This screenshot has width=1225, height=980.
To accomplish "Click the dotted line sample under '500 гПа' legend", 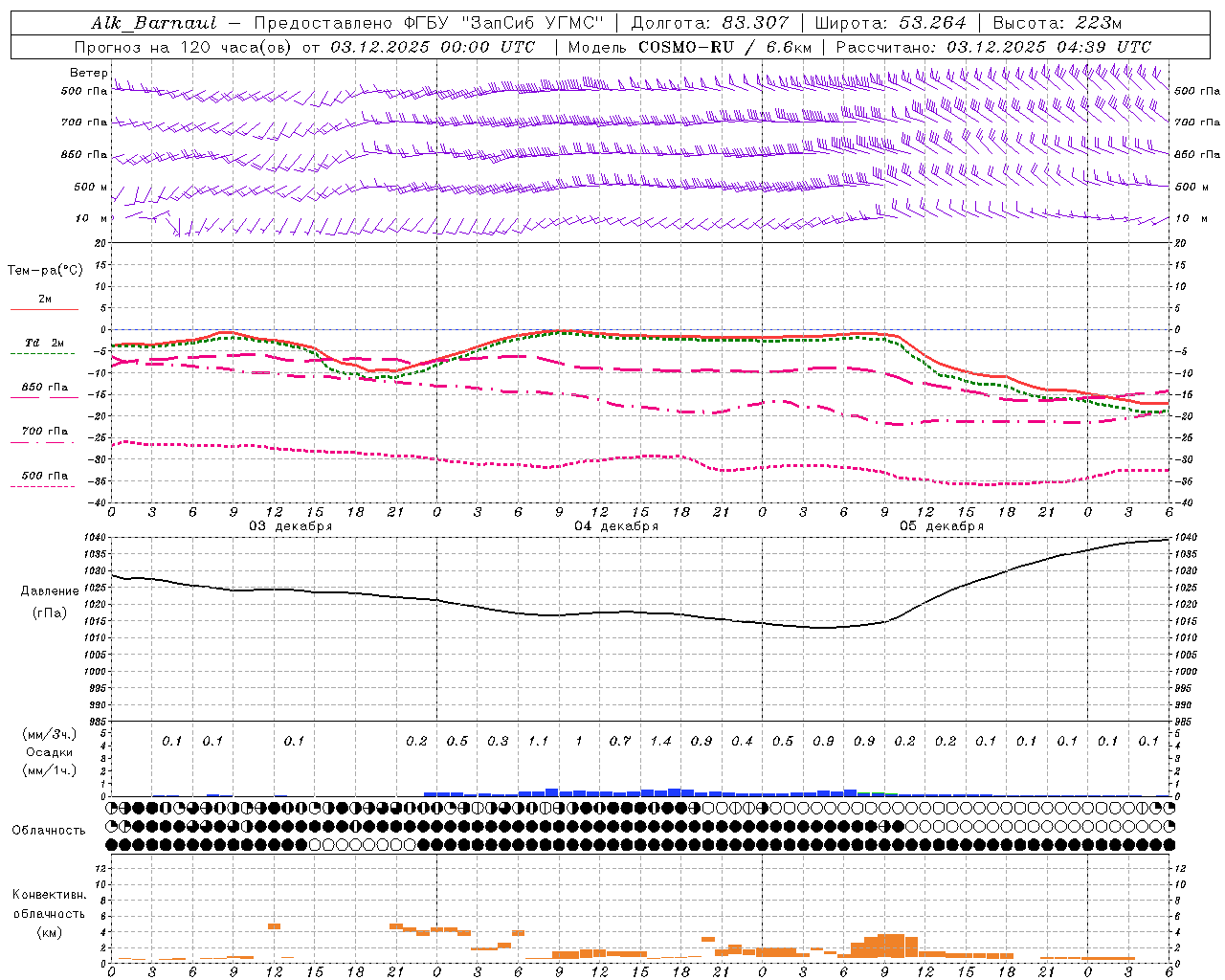I will 42,487.
